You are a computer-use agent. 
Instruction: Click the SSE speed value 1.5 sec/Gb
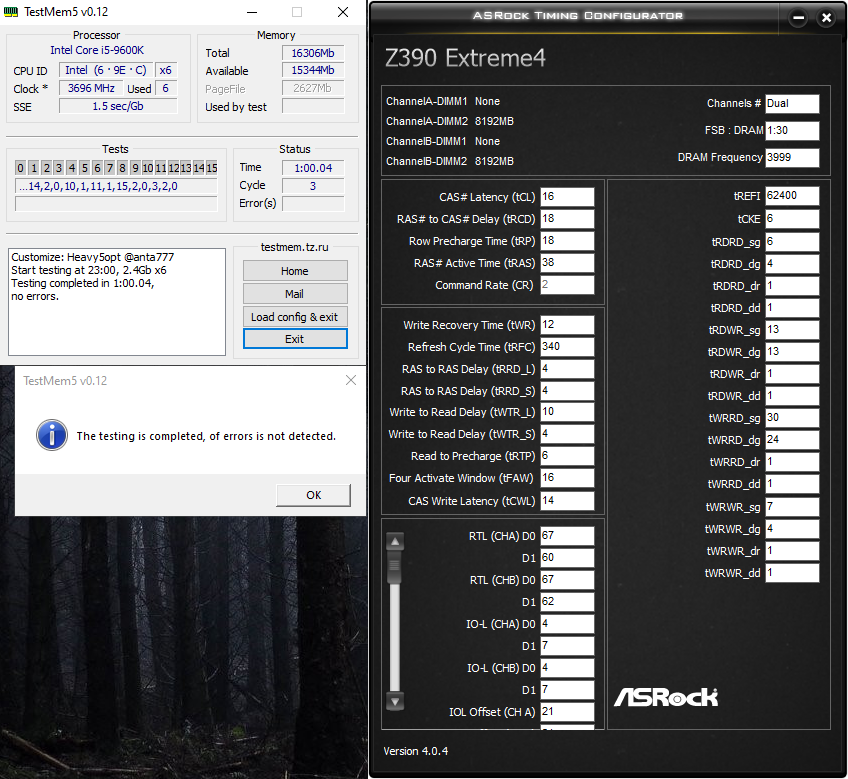118,106
